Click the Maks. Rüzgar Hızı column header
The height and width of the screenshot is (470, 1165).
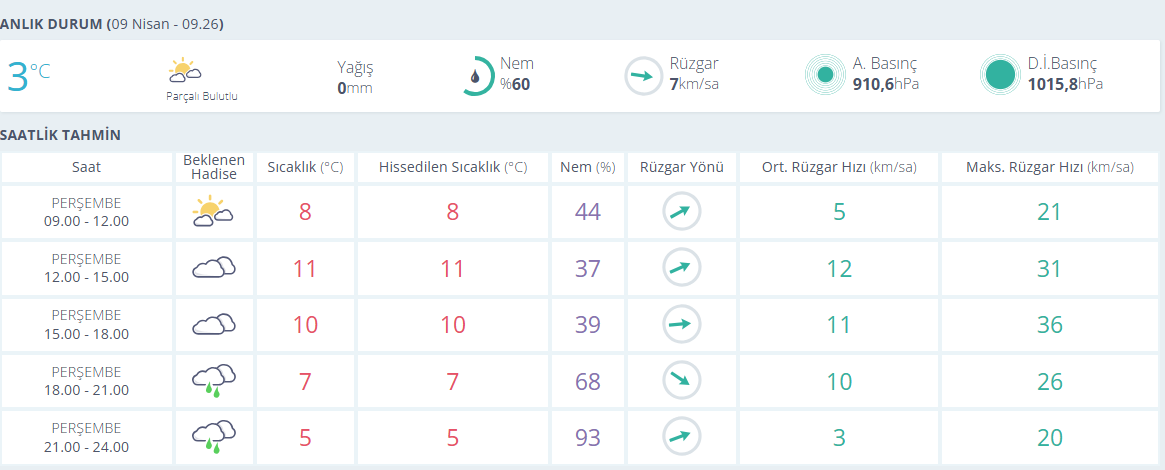coord(1049,167)
